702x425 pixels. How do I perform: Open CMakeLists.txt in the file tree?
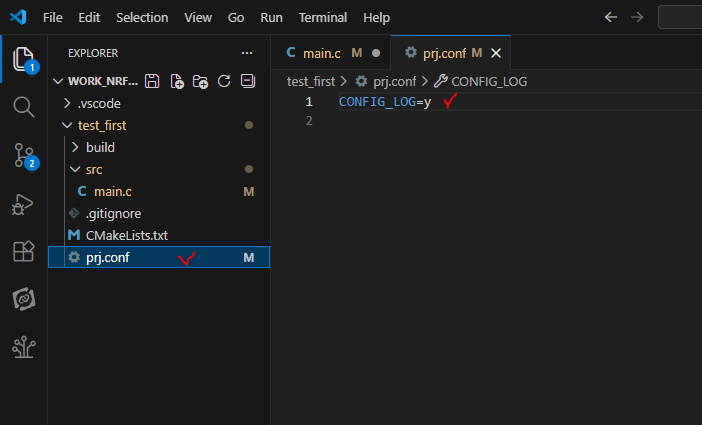point(158,236)
